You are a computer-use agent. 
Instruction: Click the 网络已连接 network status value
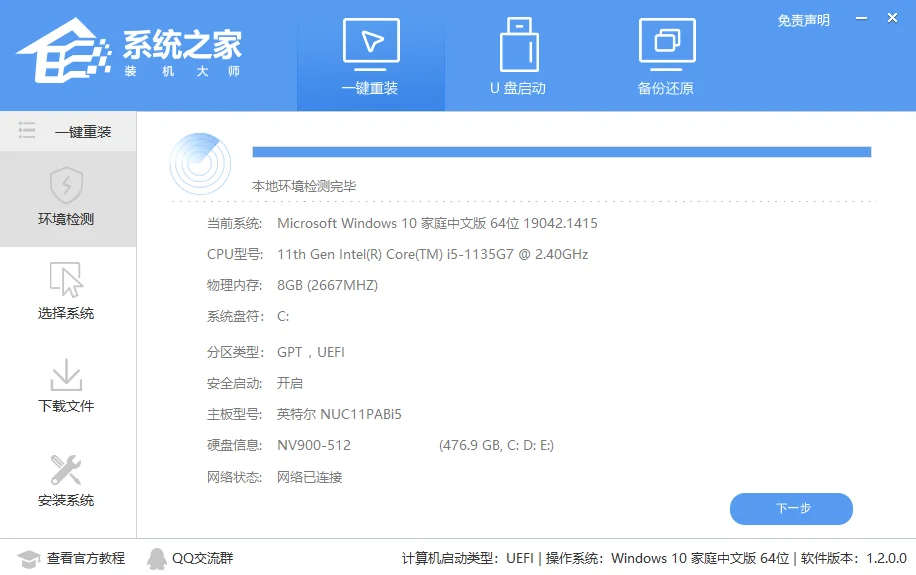coord(310,477)
